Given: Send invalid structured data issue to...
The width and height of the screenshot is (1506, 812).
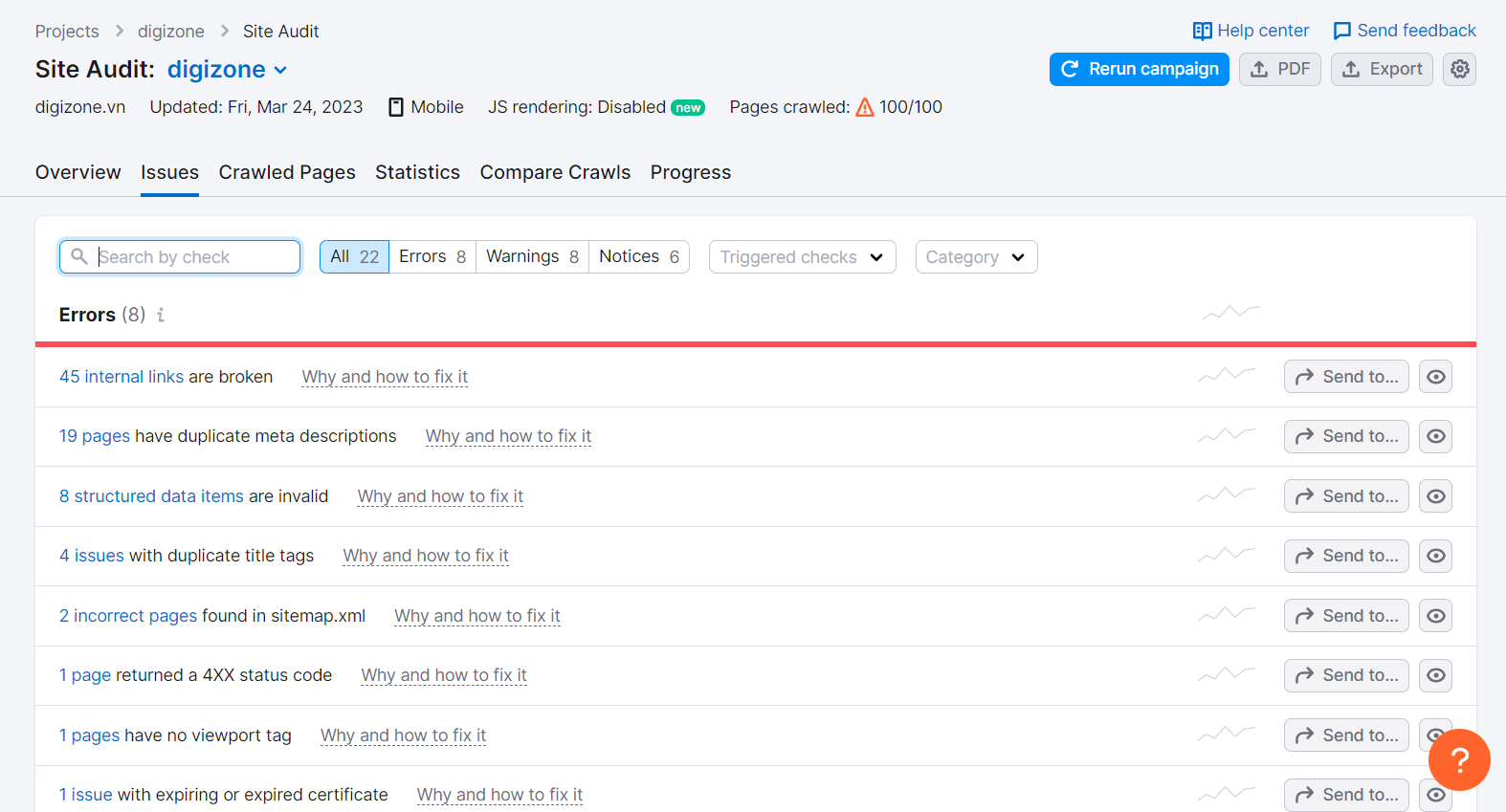Looking at the screenshot, I should (x=1346, y=496).
